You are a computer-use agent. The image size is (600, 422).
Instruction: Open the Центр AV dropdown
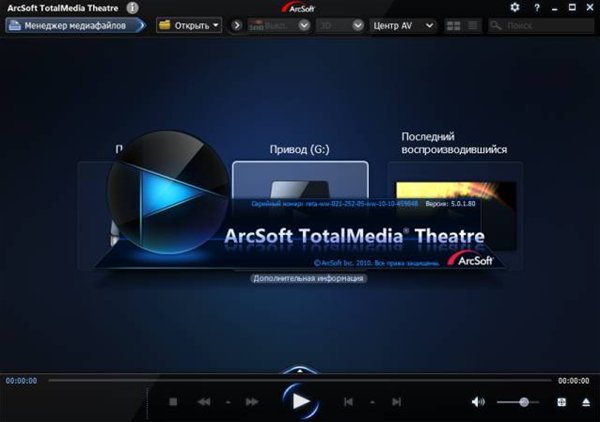click(403, 26)
